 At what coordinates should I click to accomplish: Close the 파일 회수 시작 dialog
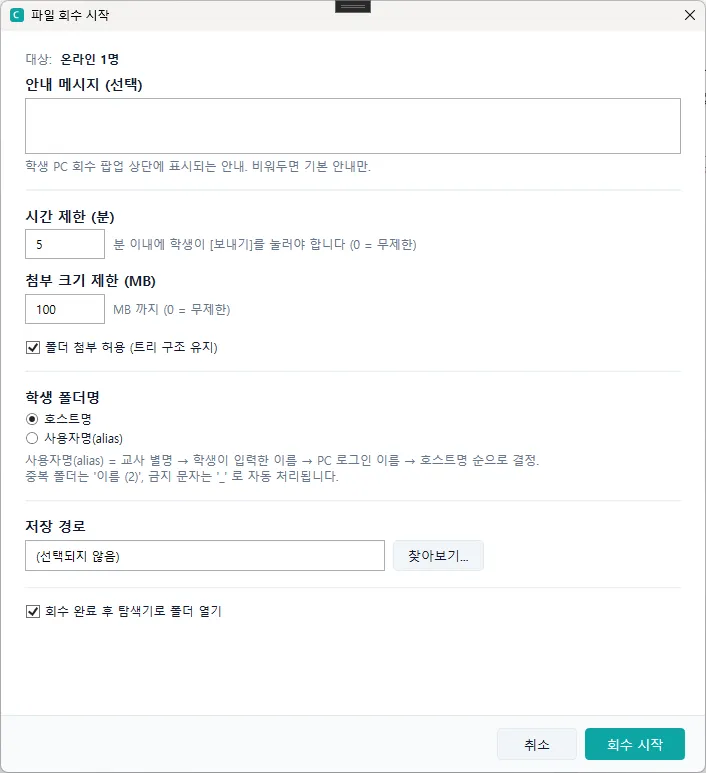click(690, 15)
